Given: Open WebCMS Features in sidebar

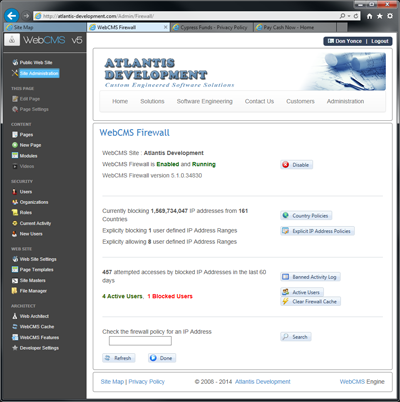Looking at the screenshot, I should pyautogui.click(x=36, y=337).
